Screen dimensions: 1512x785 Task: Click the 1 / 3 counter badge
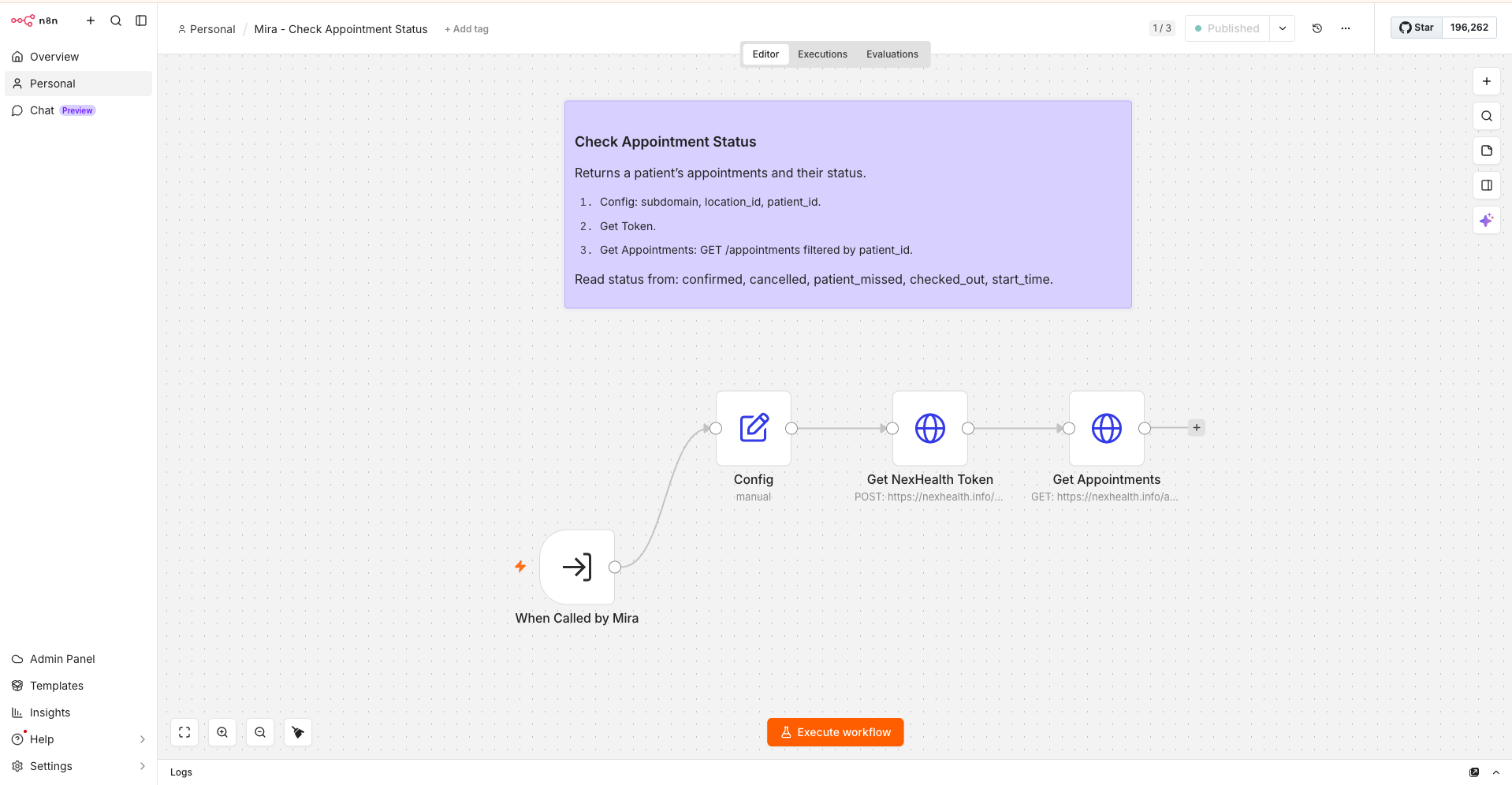pyautogui.click(x=1162, y=28)
